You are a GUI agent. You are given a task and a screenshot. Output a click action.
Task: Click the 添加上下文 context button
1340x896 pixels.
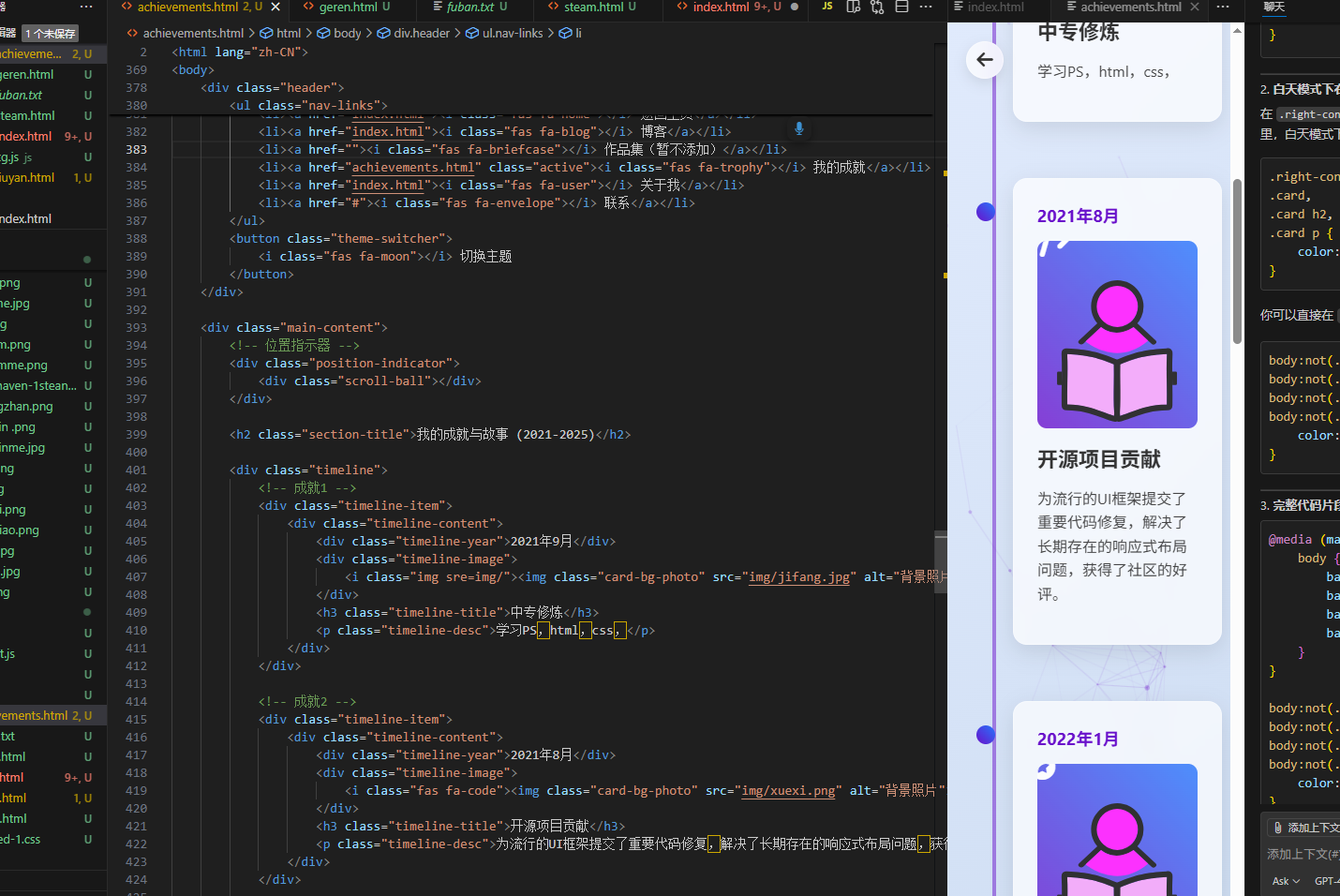point(1303,828)
